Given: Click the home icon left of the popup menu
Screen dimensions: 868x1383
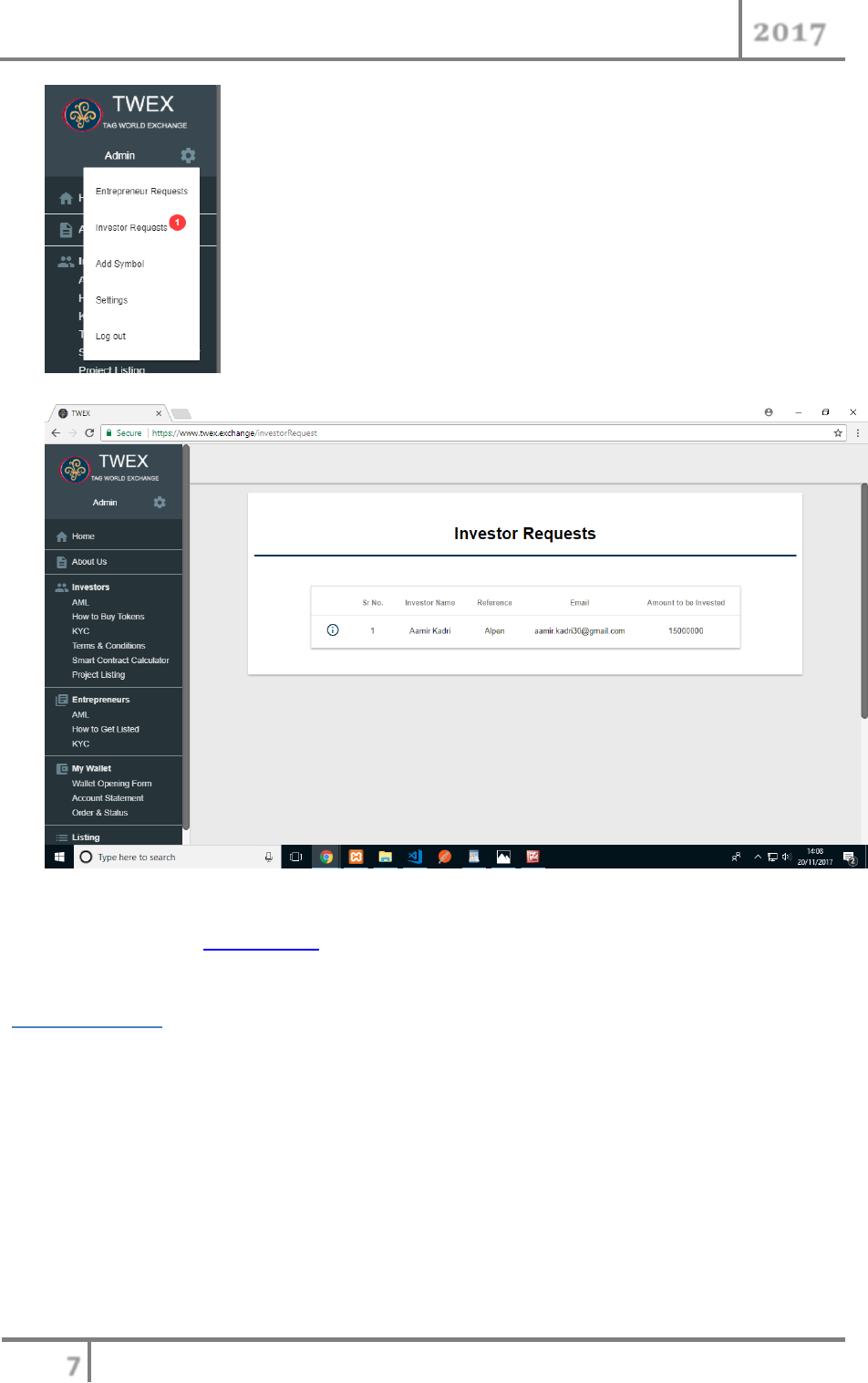Looking at the screenshot, I should [x=66, y=198].
